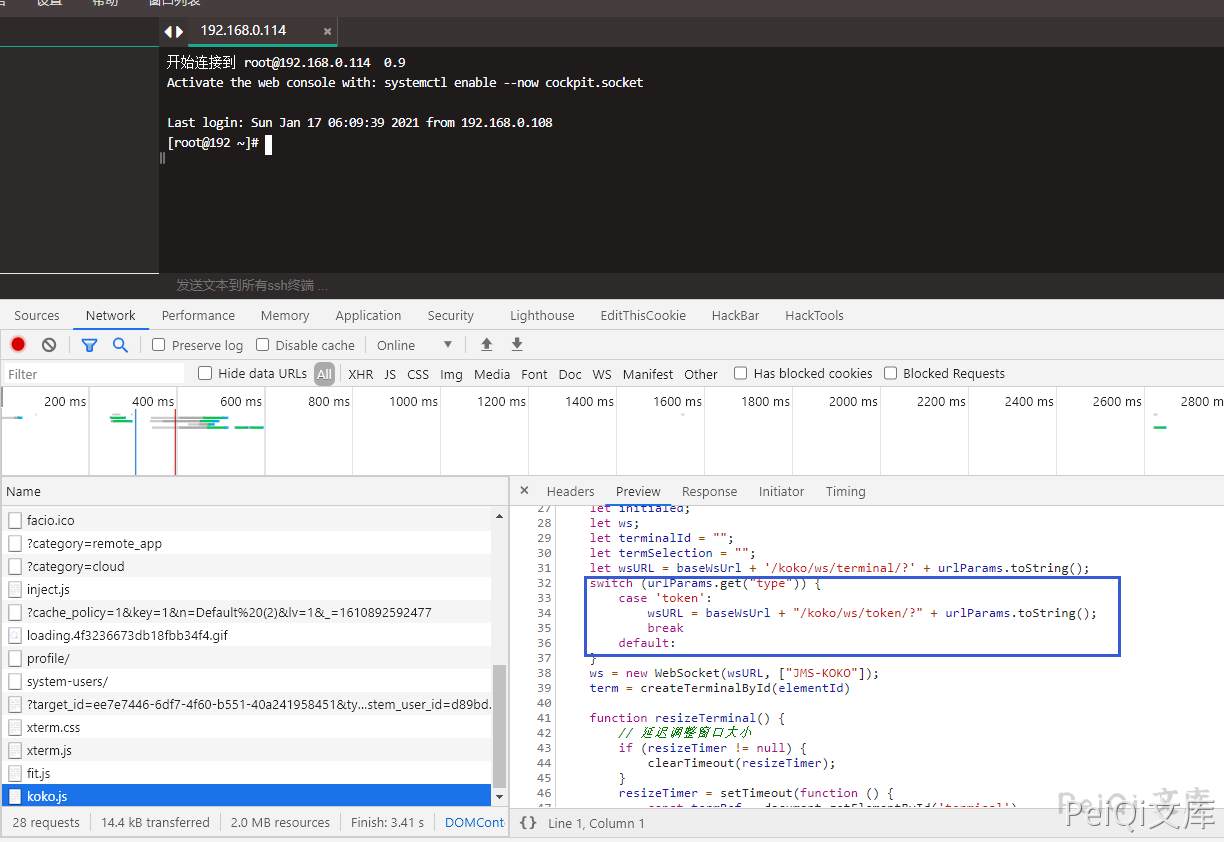Click the terminal tabs left-right navigation arrows
Image resolution: width=1224 pixels, height=842 pixels.
[174, 31]
